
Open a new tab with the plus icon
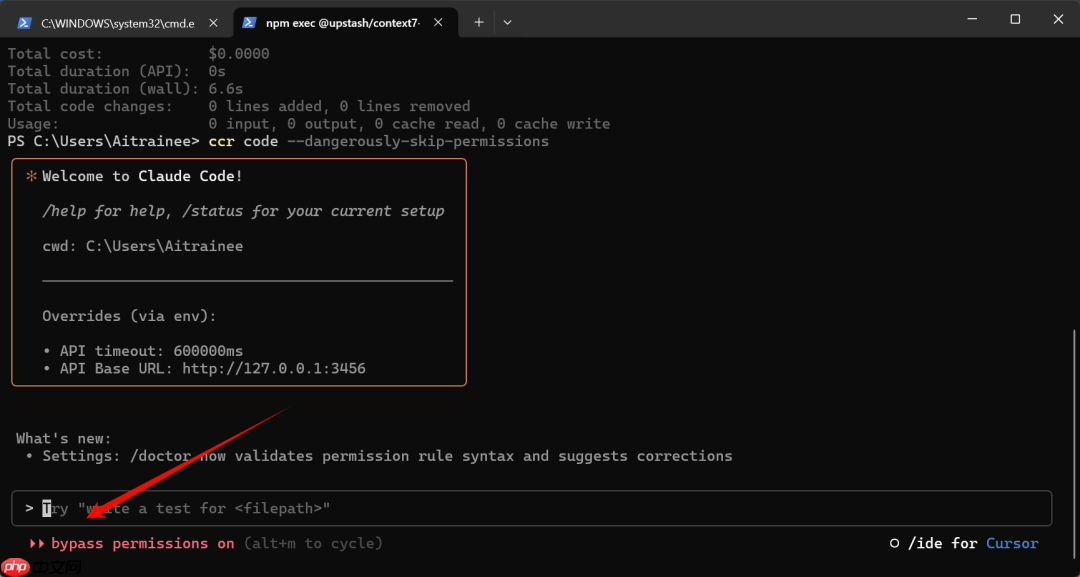[478, 21]
